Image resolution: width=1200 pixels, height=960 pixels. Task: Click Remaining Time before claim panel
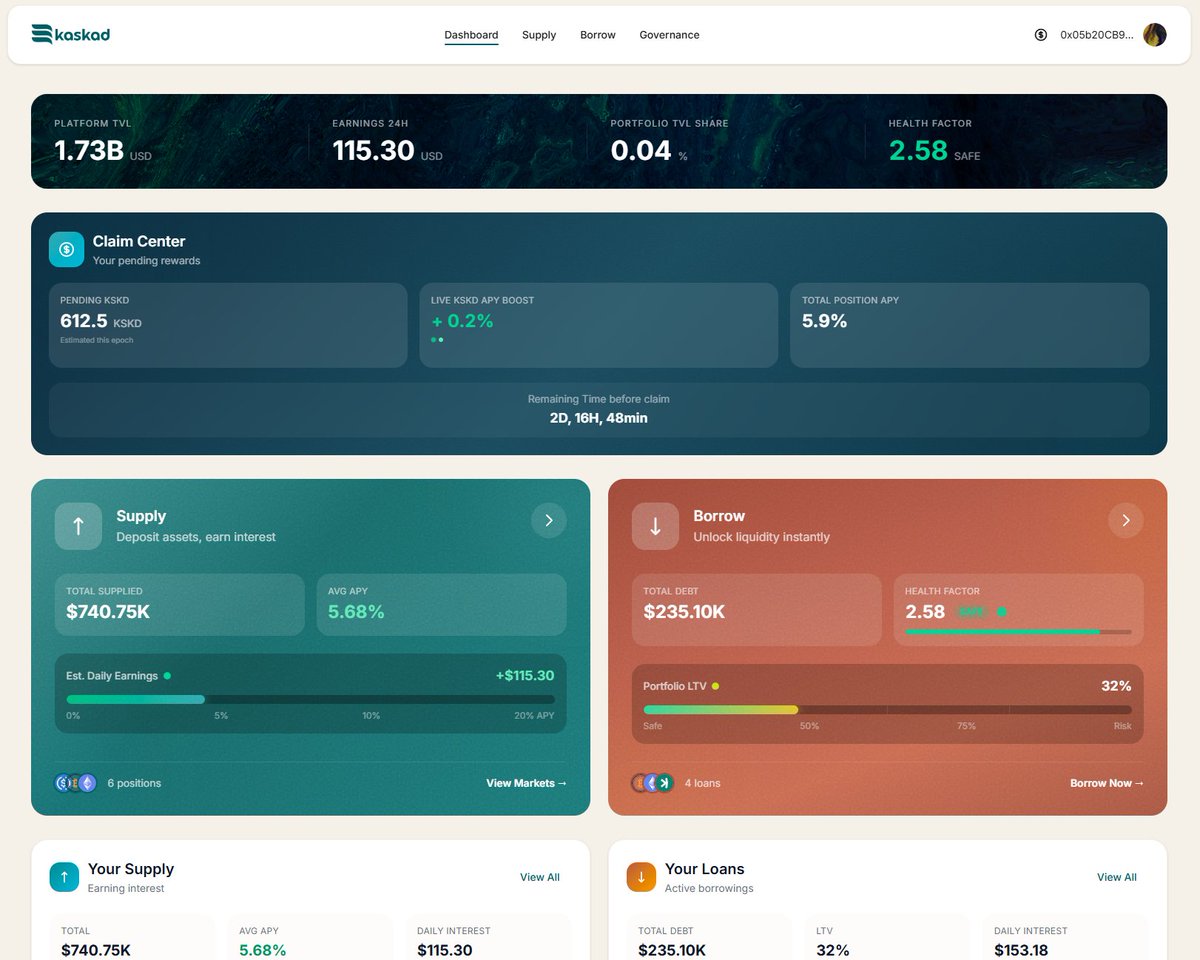click(x=599, y=410)
